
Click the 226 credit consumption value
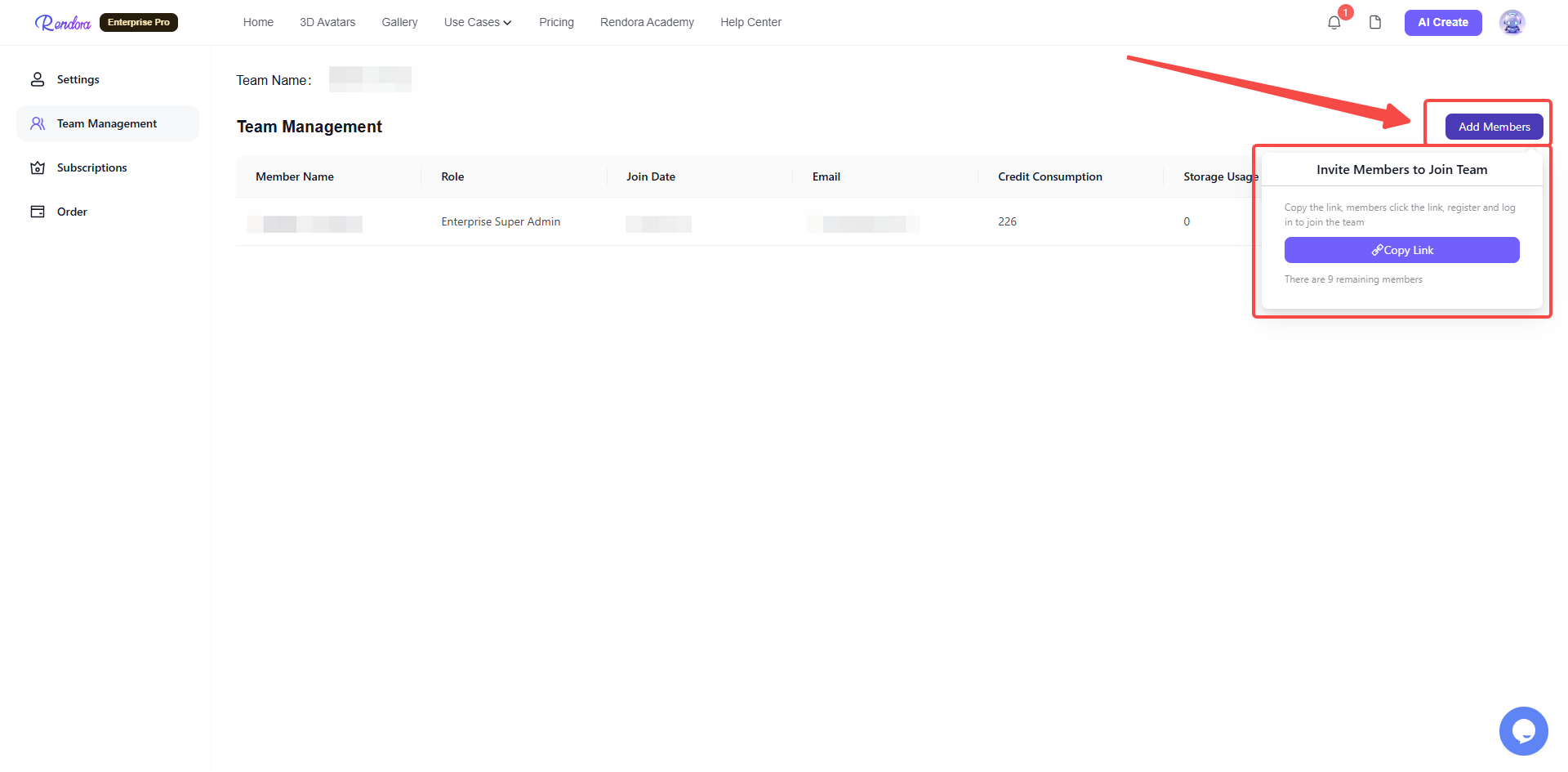pyautogui.click(x=1007, y=221)
